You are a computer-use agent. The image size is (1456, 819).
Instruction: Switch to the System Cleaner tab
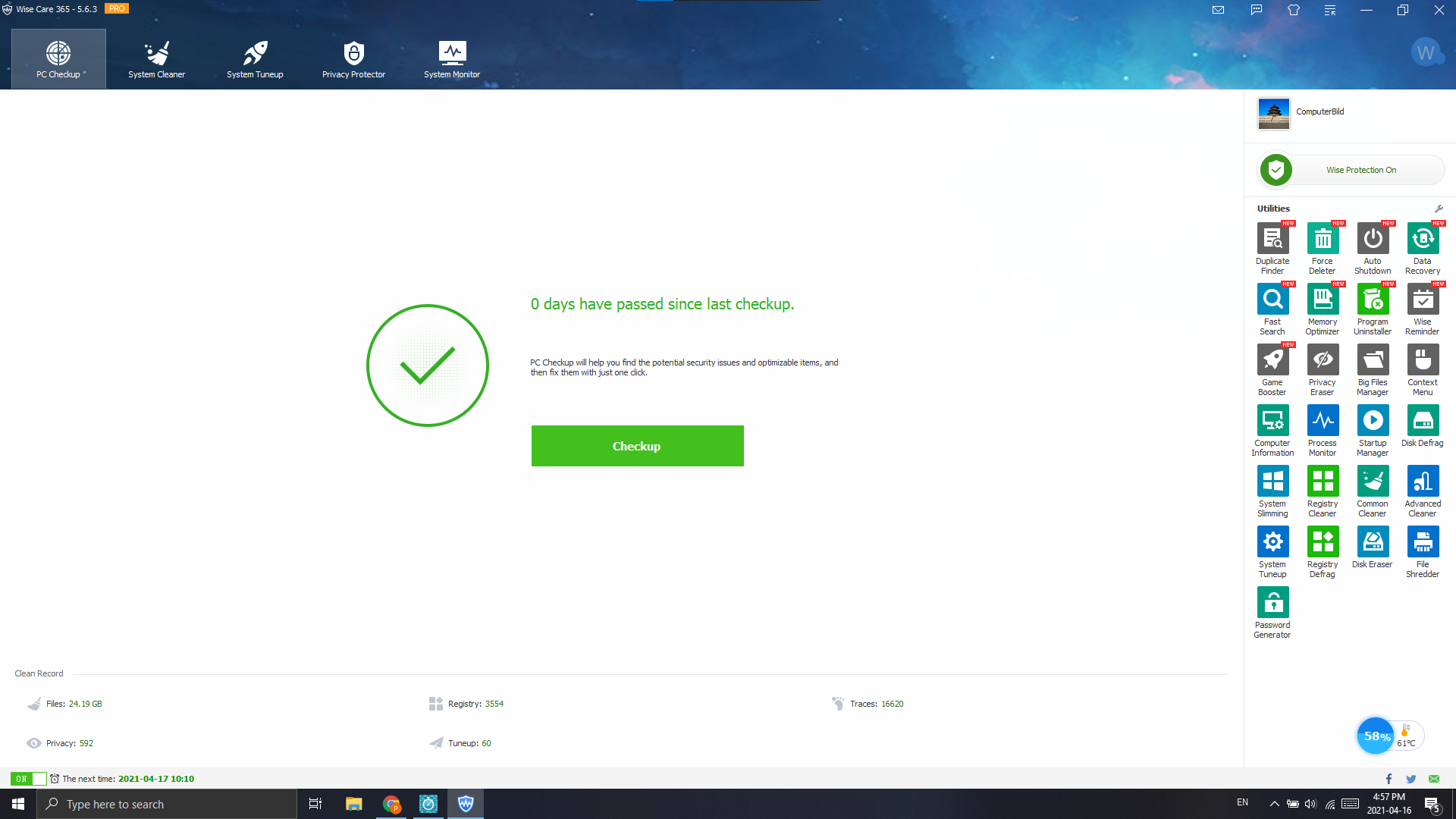click(156, 59)
